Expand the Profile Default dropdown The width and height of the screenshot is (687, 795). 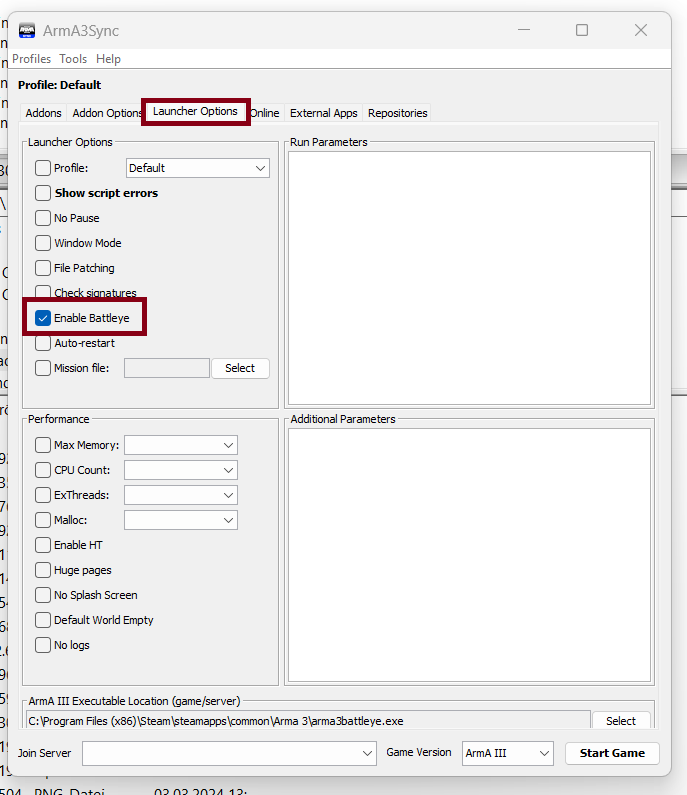[197, 168]
